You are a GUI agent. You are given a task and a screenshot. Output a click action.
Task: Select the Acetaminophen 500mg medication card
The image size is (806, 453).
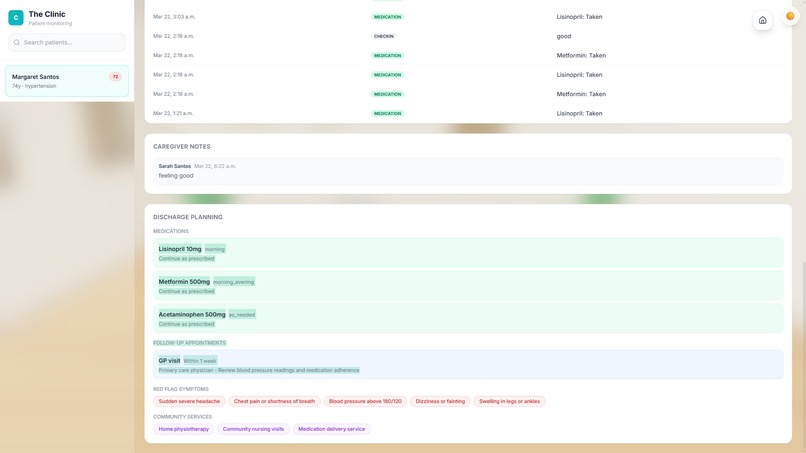[468, 318]
